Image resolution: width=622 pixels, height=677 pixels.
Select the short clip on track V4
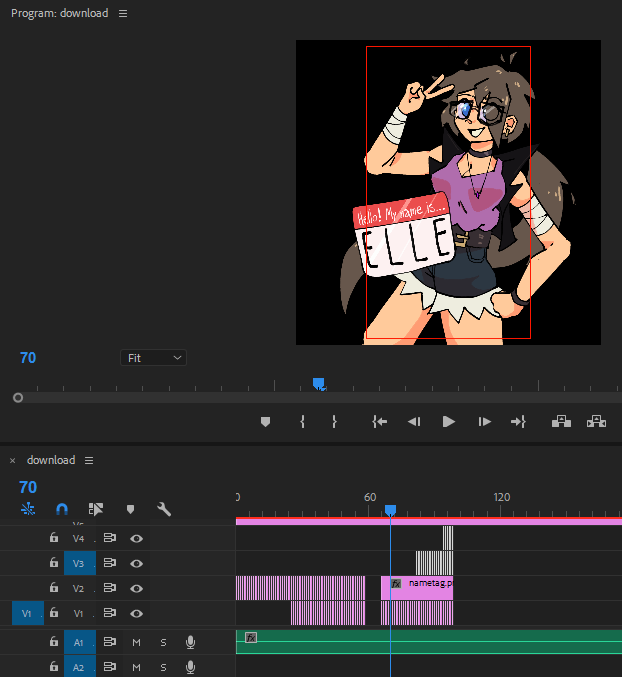[x=448, y=538]
